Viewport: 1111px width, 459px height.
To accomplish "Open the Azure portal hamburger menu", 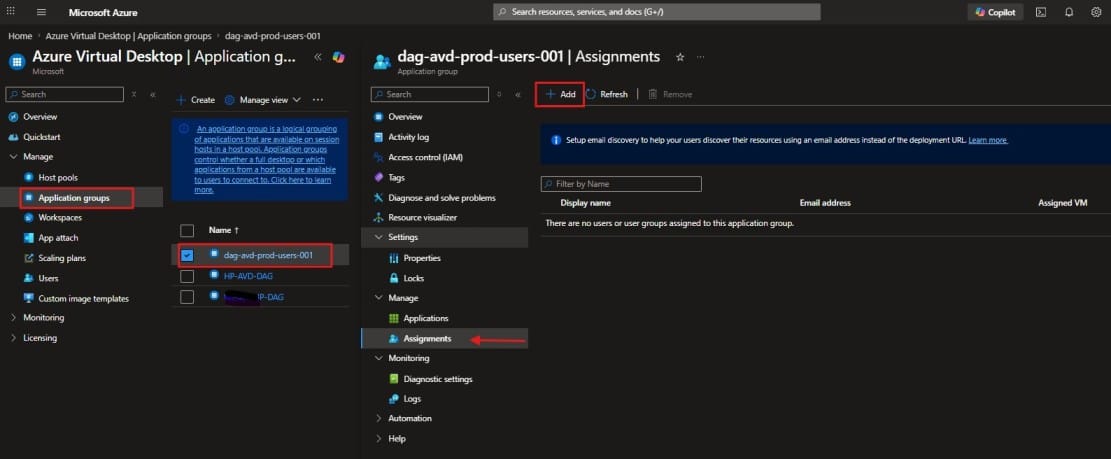I will [x=41, y=12].
